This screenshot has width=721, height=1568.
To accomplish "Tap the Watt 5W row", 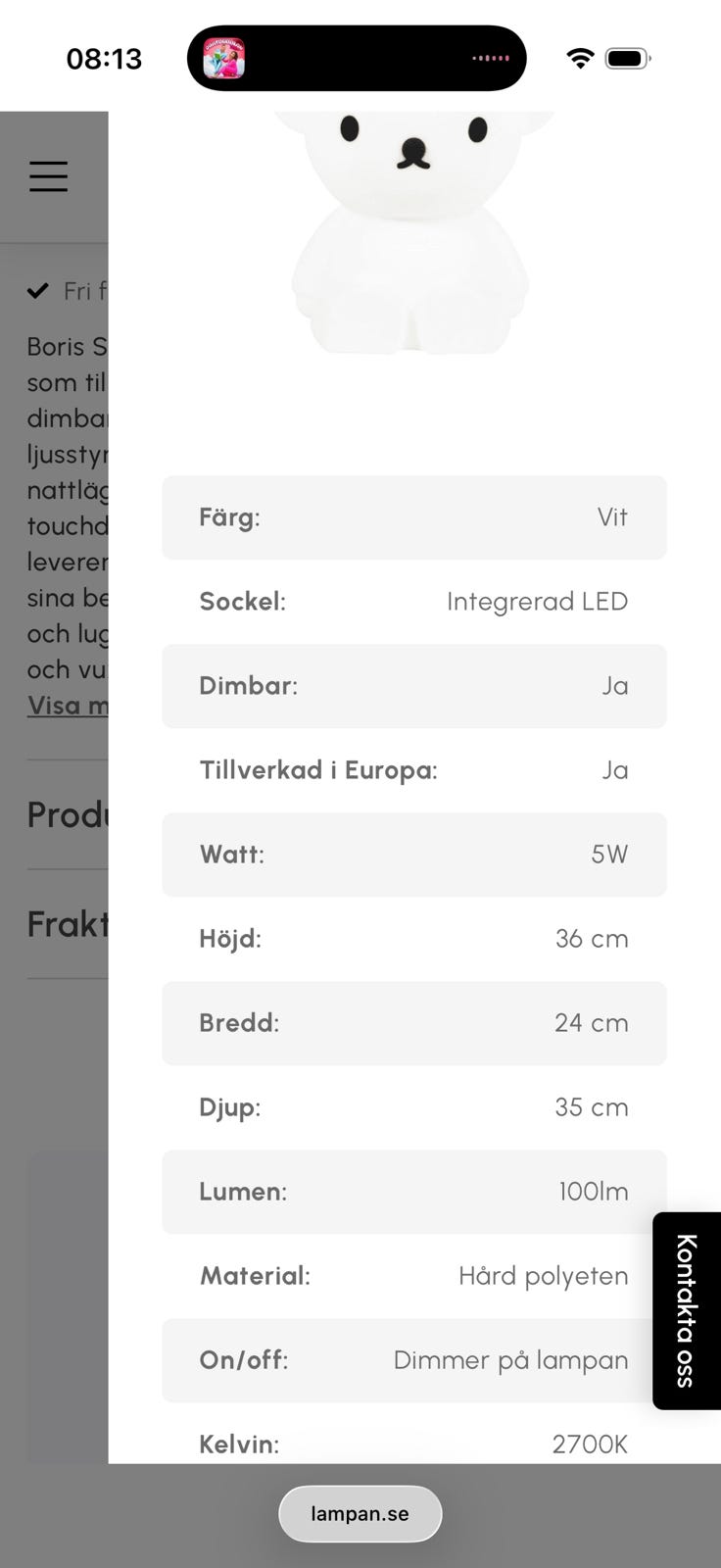I will 413,855.
